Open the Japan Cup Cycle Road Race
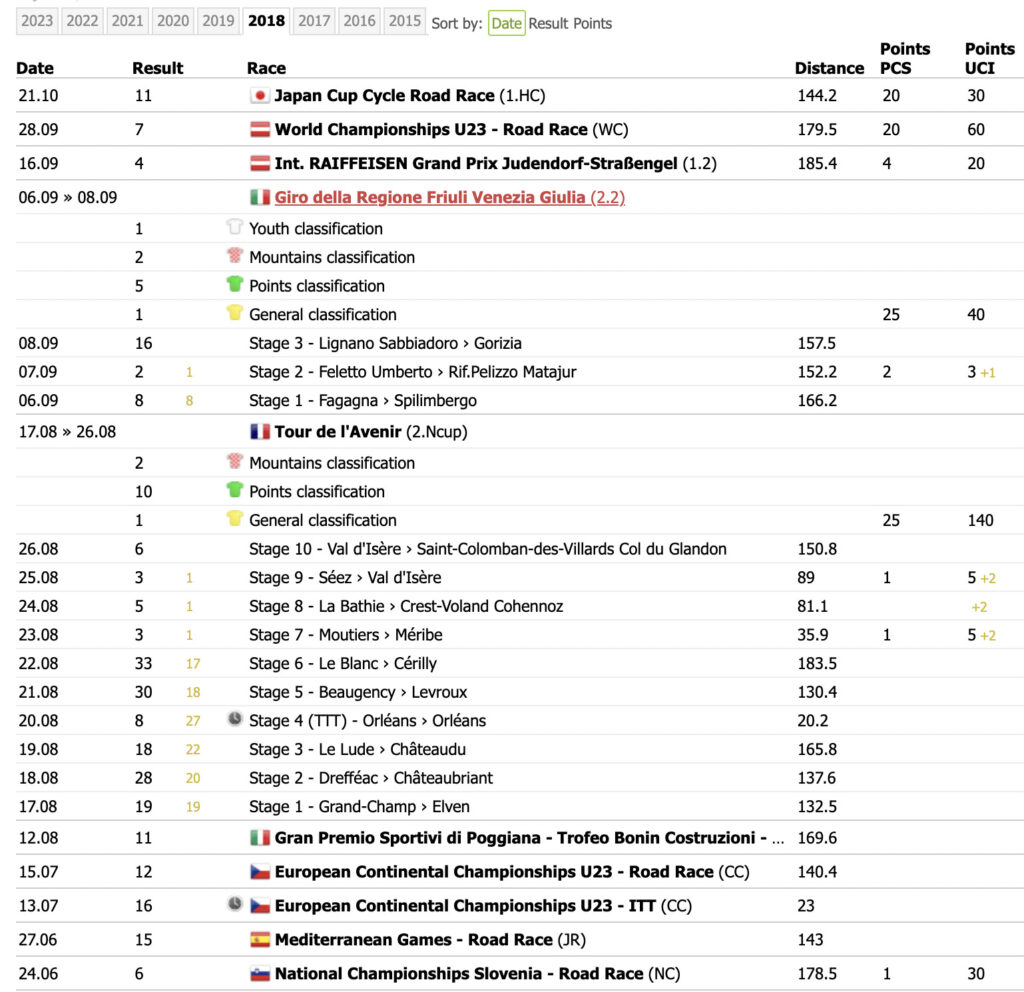The image size is (1024, 992). [x=409, y=95]
